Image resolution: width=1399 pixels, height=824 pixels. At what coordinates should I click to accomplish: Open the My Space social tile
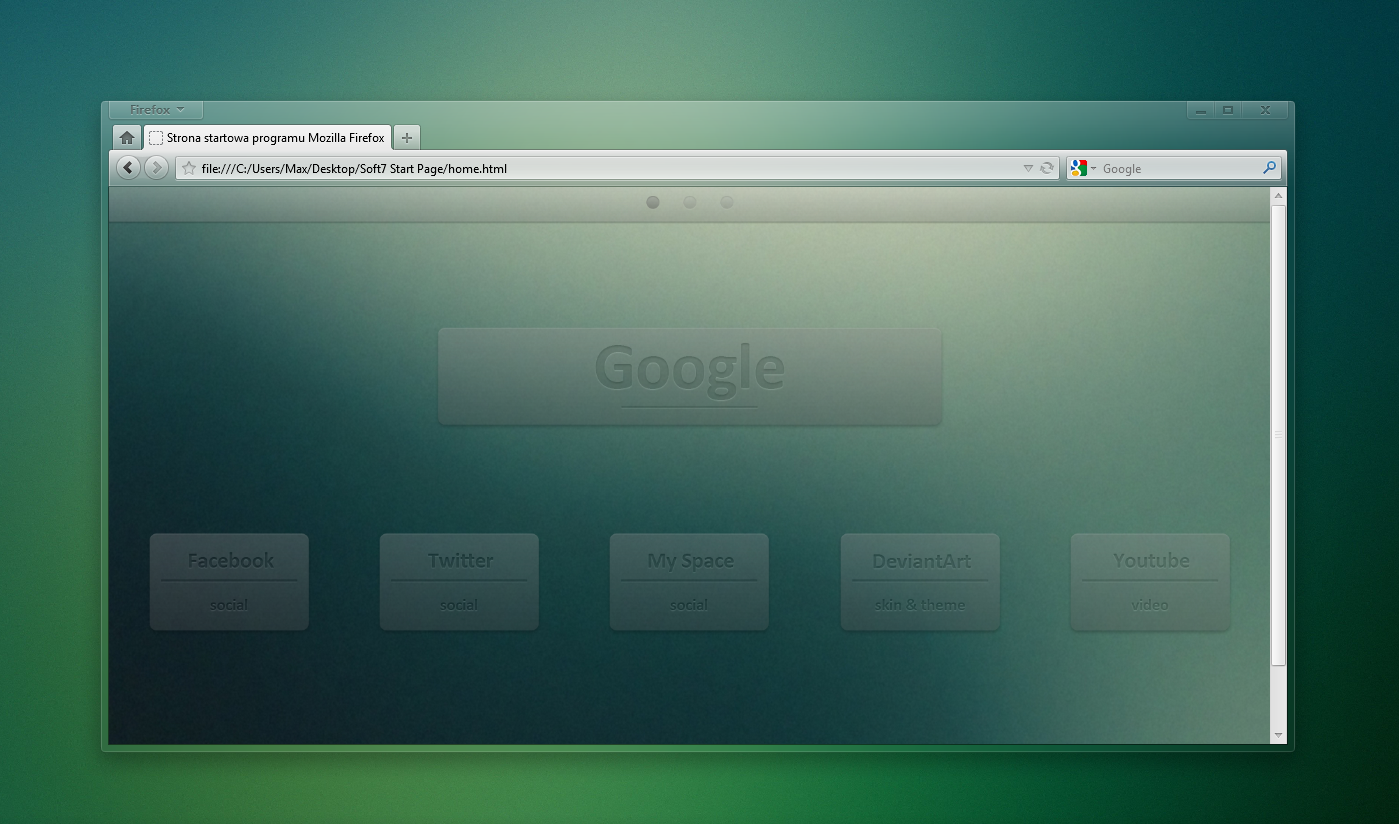pos(689,582)
